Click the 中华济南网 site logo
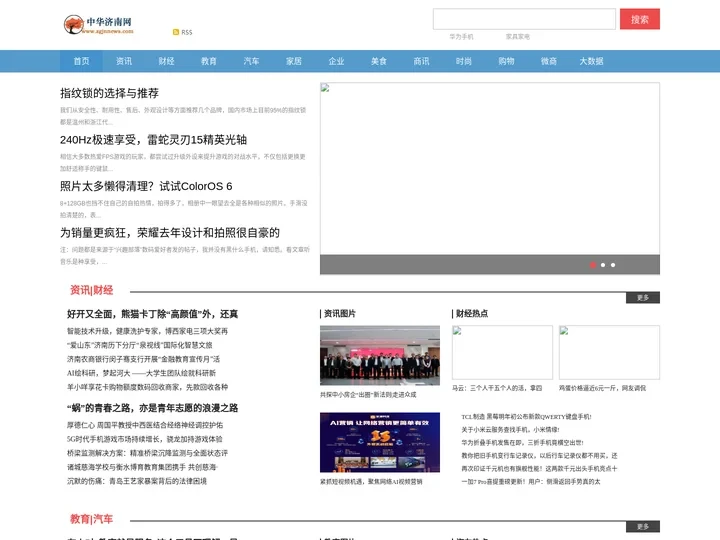 coord(98,25)
